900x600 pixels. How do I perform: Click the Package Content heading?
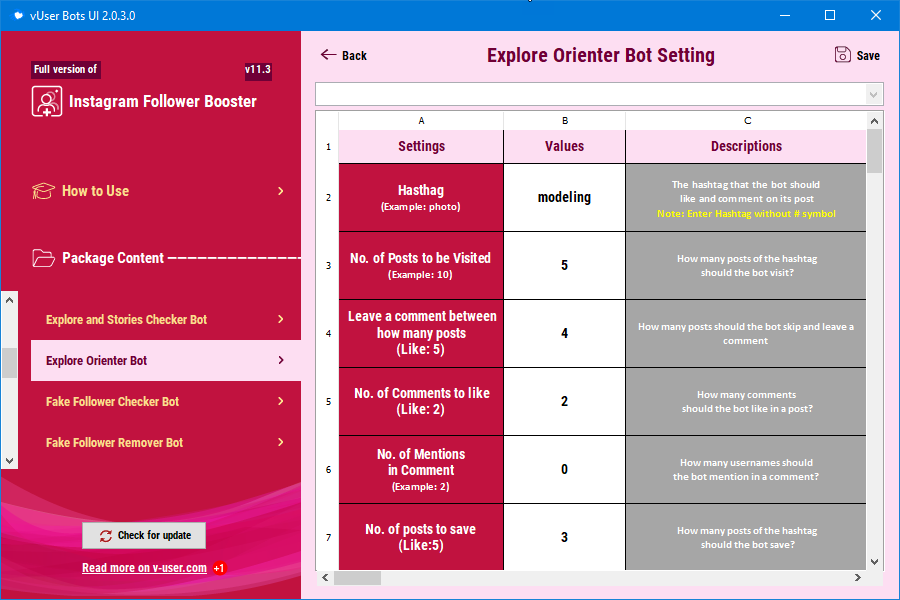tap(112, 258)
